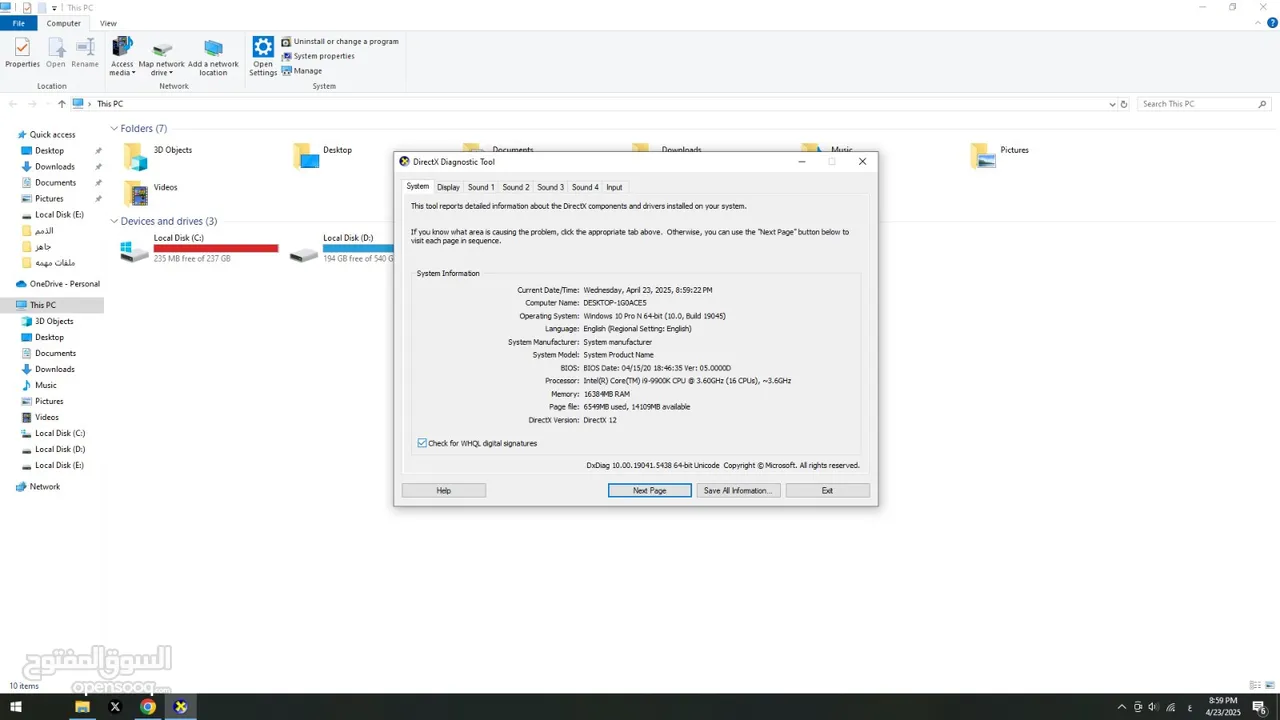Go back using the Explorer back arrow

[13, 104]
